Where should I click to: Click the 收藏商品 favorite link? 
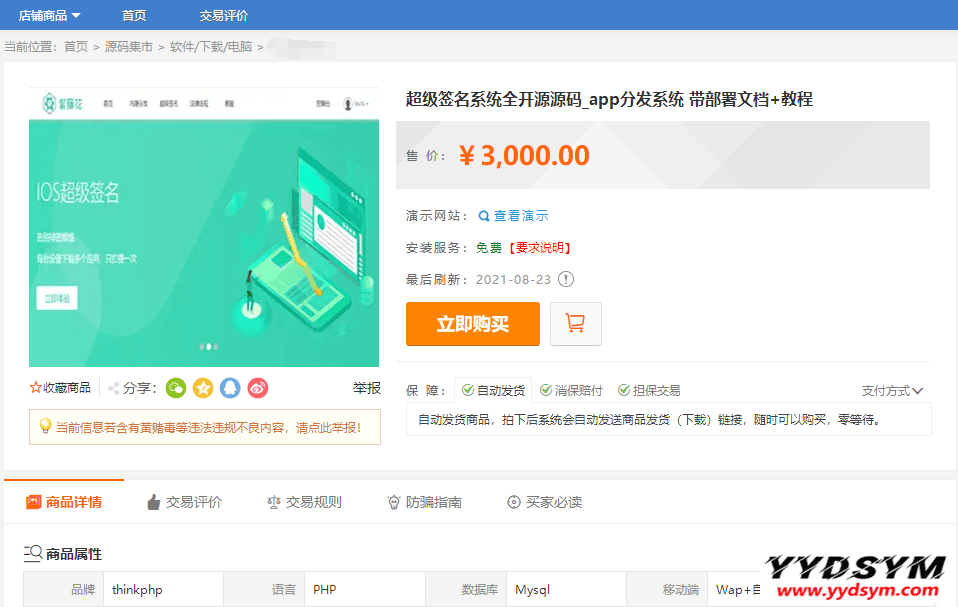[x=60, y=388]
